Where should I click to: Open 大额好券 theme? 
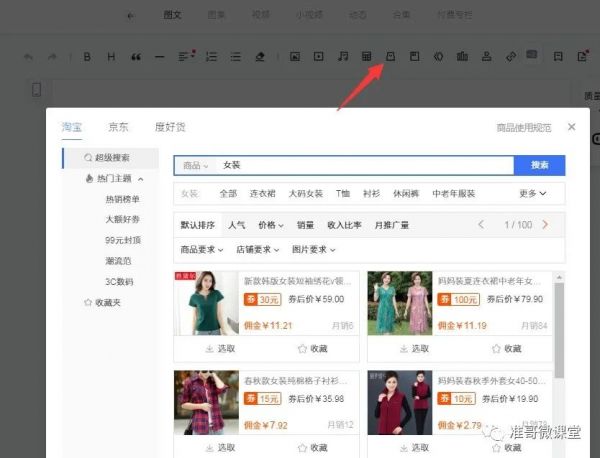122,219
